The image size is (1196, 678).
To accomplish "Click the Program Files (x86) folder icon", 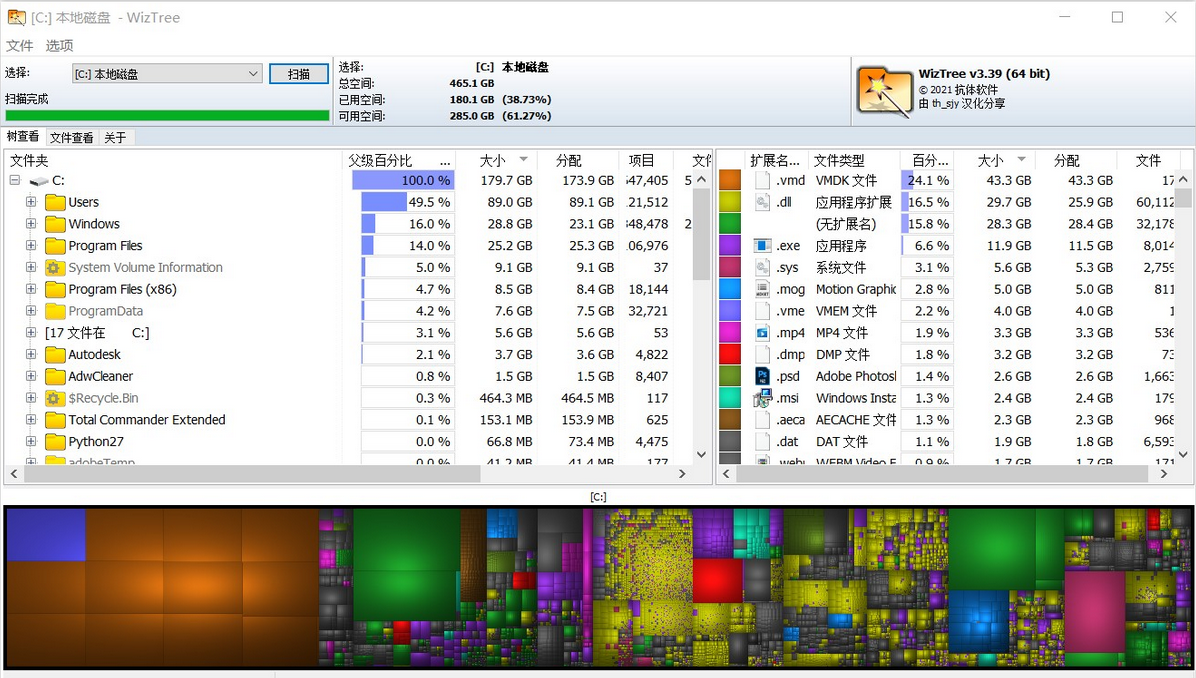I will 55,289.
